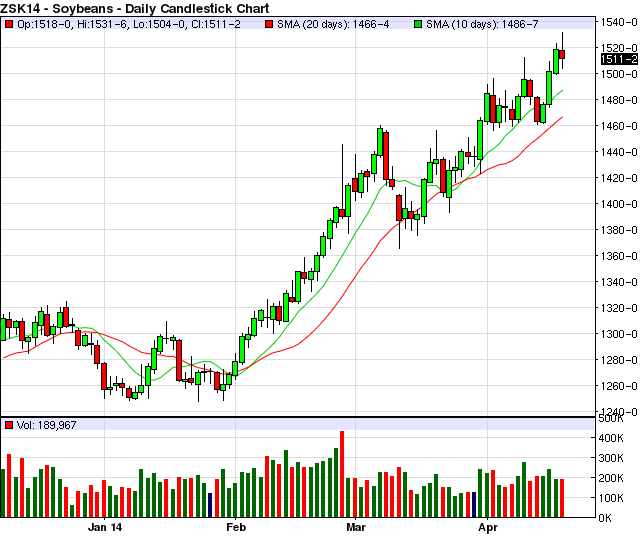Click the 1320-0 price axis label
Screen dimensions: 640x536
[x=619, y=308]
